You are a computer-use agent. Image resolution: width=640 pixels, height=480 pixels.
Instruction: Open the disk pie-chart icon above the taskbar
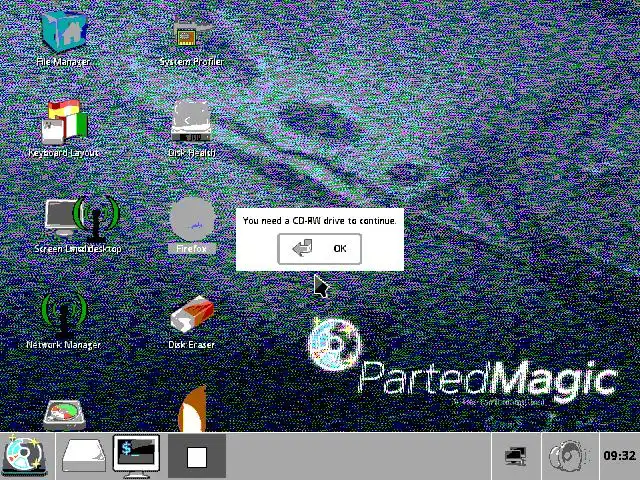tap(64, 415)
